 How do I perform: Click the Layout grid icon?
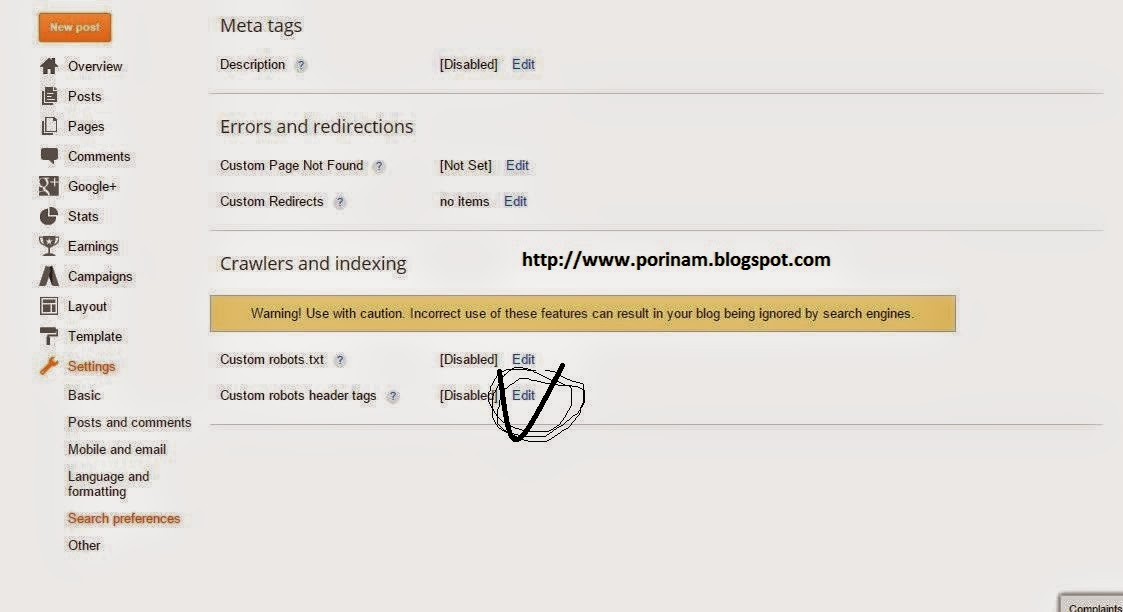pyautogui.click(x=49, y=306)
